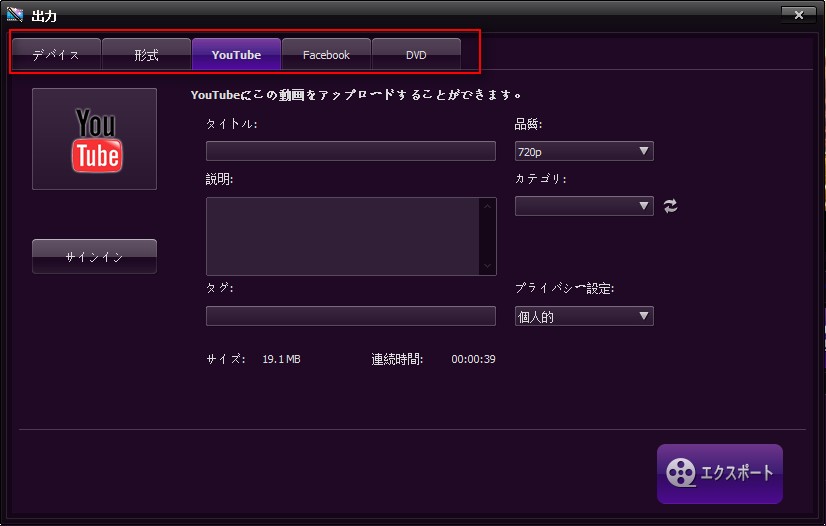Click into the 説明 text area
Viewport: 826px width, 526px height.
[x=342, y=236]
